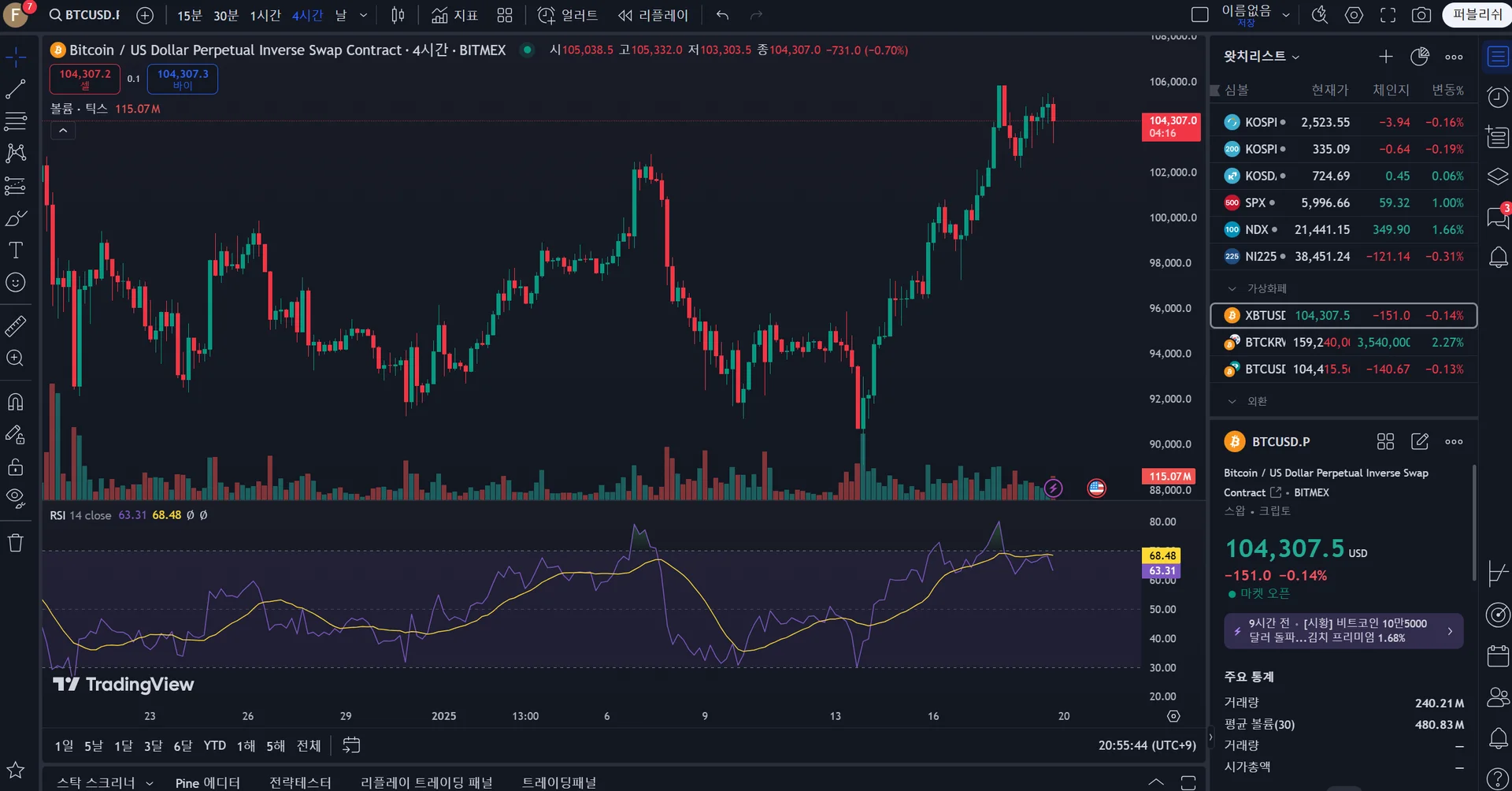Screen dimensions: 1512x791
Task: Select the YTD date range
Action: pos(215,746)
